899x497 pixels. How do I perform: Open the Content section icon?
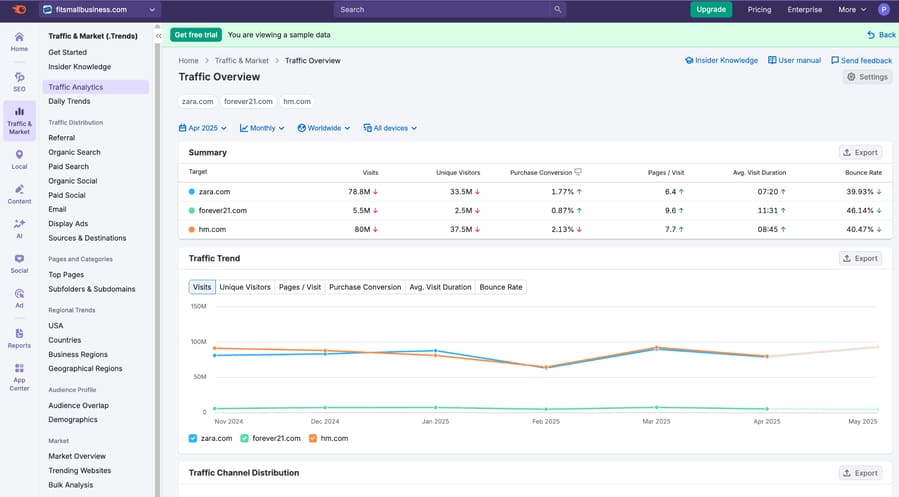point(19,194)
